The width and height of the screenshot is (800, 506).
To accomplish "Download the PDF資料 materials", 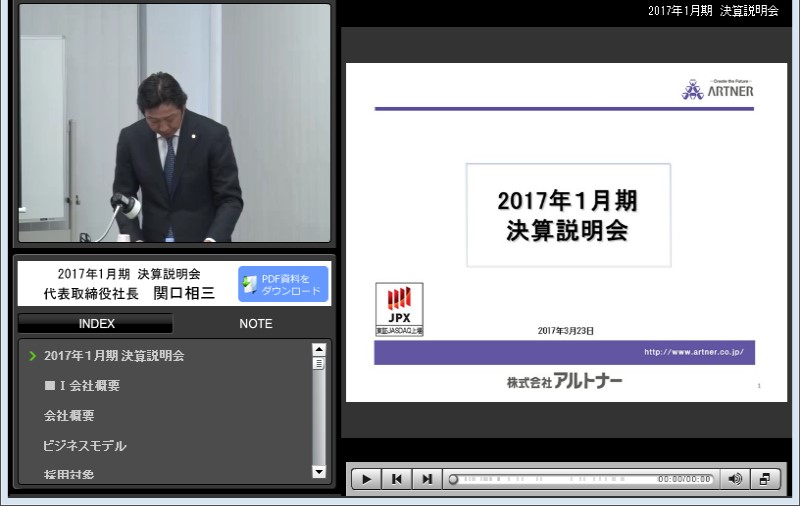I will 283,284.
